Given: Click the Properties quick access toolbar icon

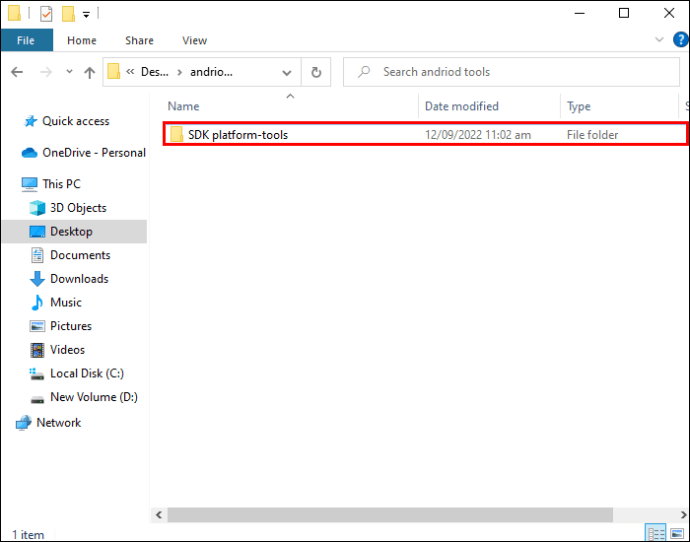Looking at the screenshot, I should (46, 14).
